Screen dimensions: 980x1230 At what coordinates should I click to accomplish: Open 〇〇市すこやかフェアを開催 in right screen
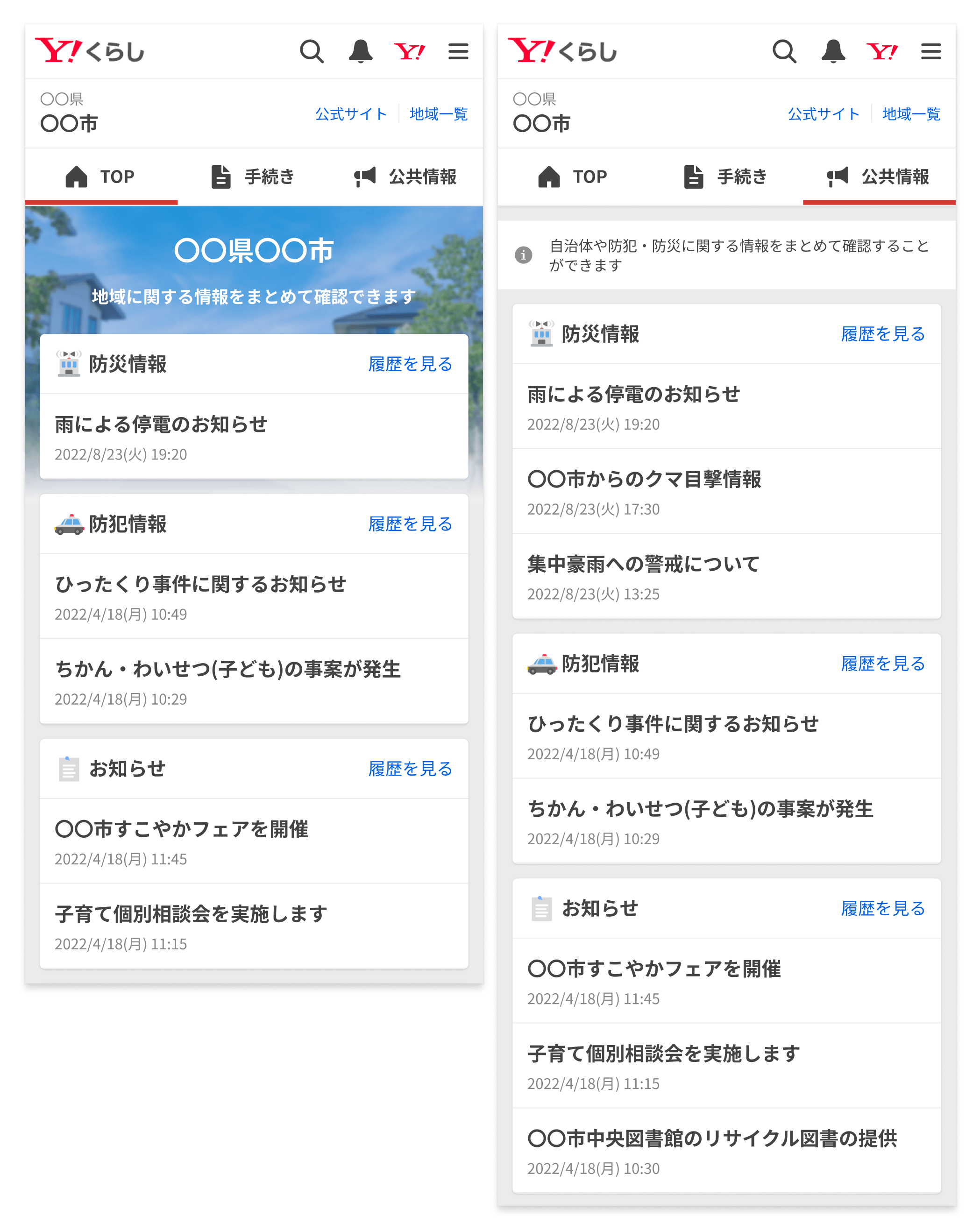click(726, 981)
